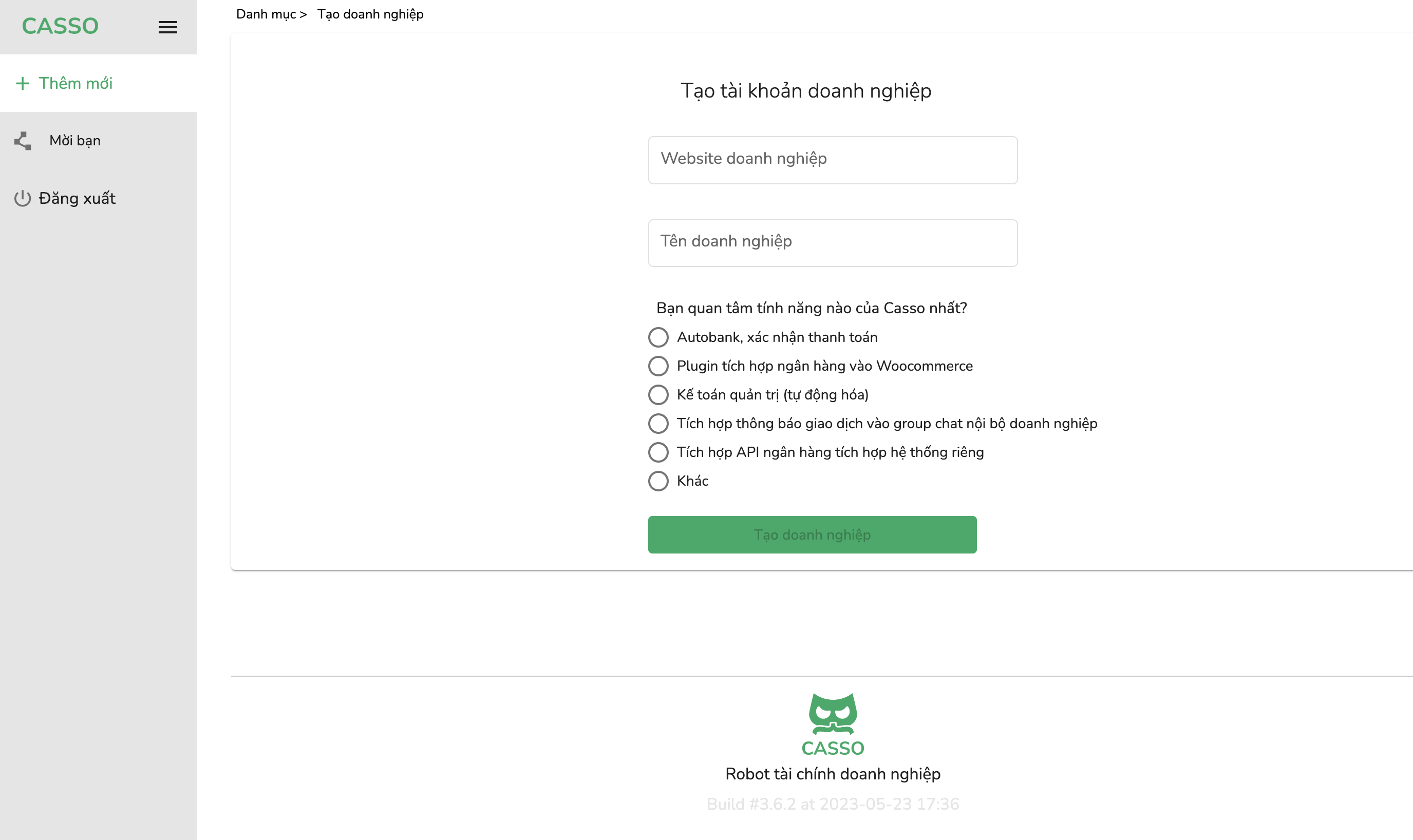Select the group chat notification option
Screen dimensions: 1413x840
pos(658,424)
